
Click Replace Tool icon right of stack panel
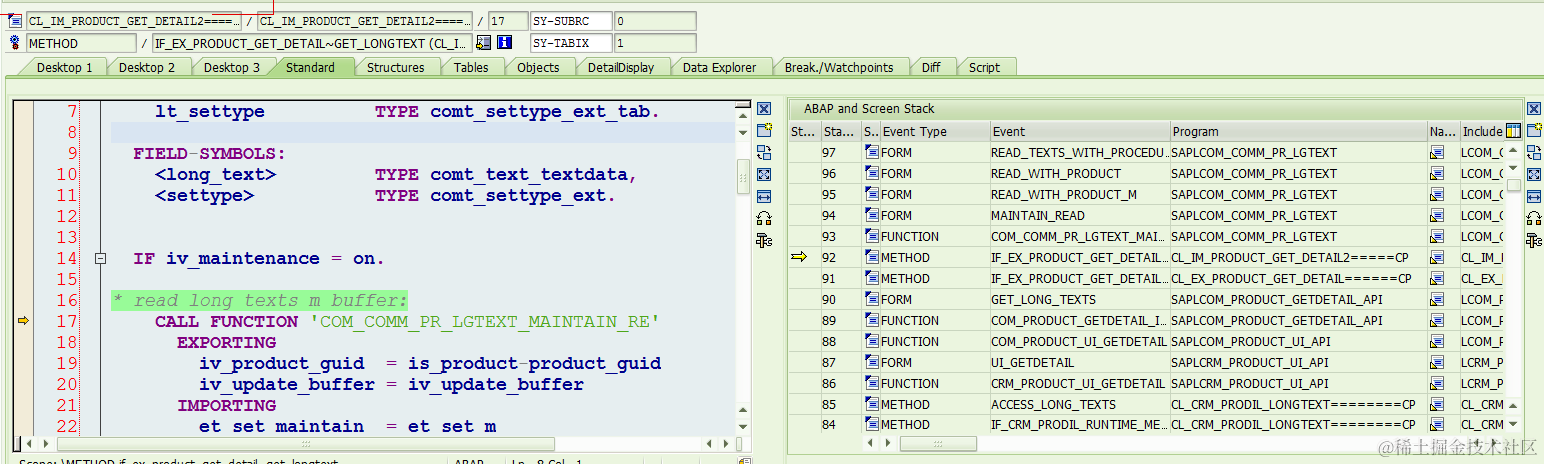pos(1534,152)
